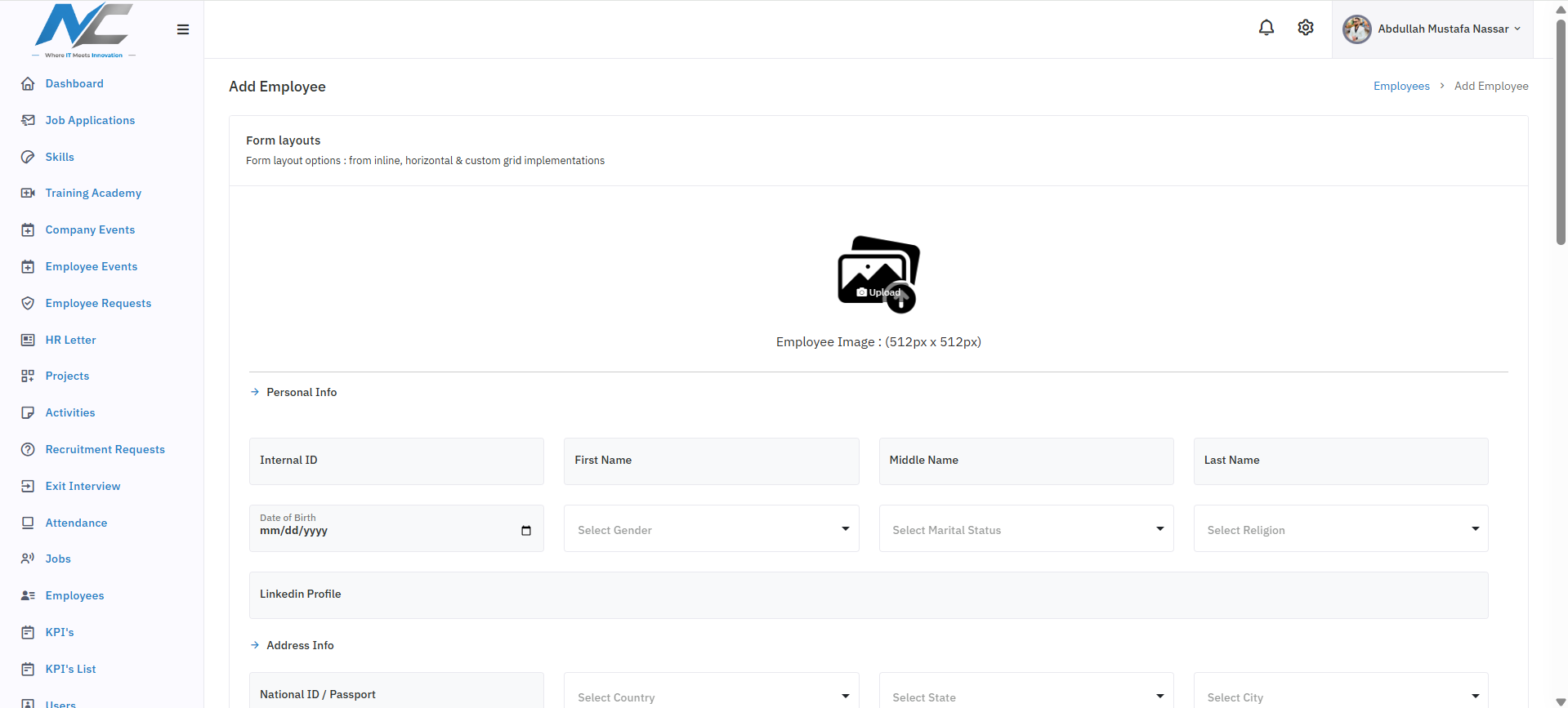Screen dimensions: 1568x708
Task: Open KPI's in the sidebar
Action: (x=60, y=632)
